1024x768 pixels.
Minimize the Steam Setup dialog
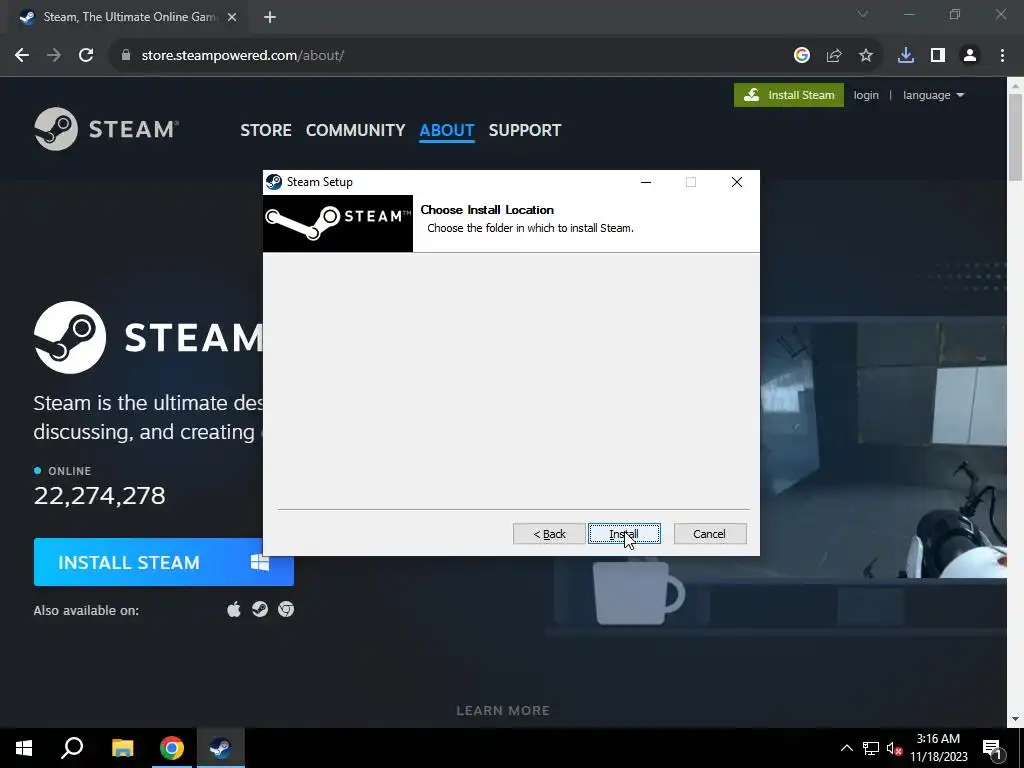click(x=646, y=182)
